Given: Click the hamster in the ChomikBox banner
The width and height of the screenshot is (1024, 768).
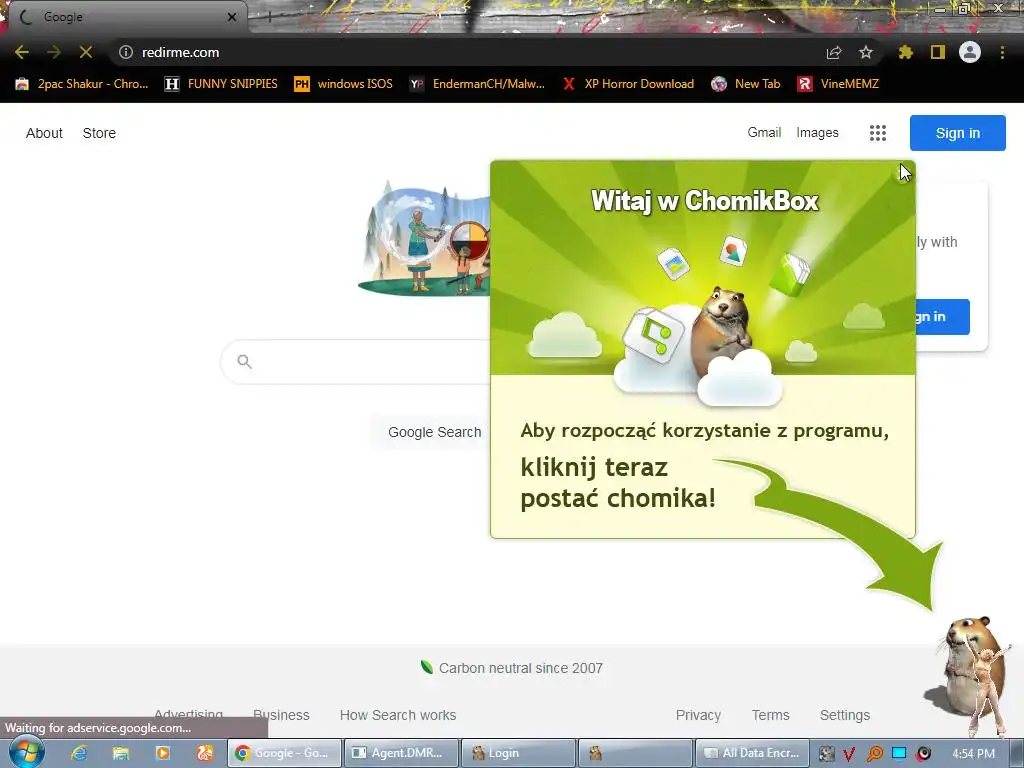Looking at the screenshot, I should coord(722,330).
